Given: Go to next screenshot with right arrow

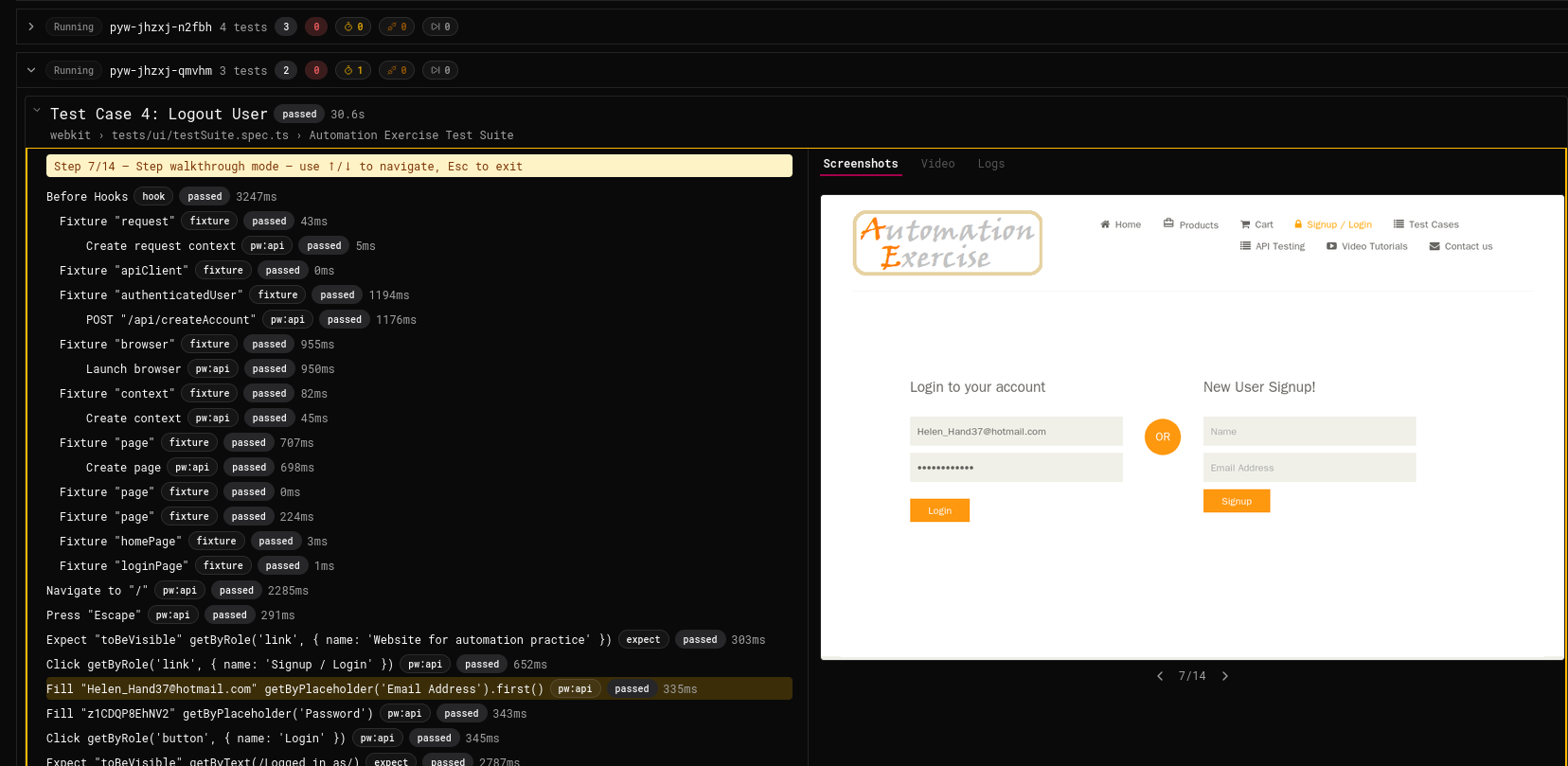Looking at the screenshot, I should click(x=1225, y=676).
